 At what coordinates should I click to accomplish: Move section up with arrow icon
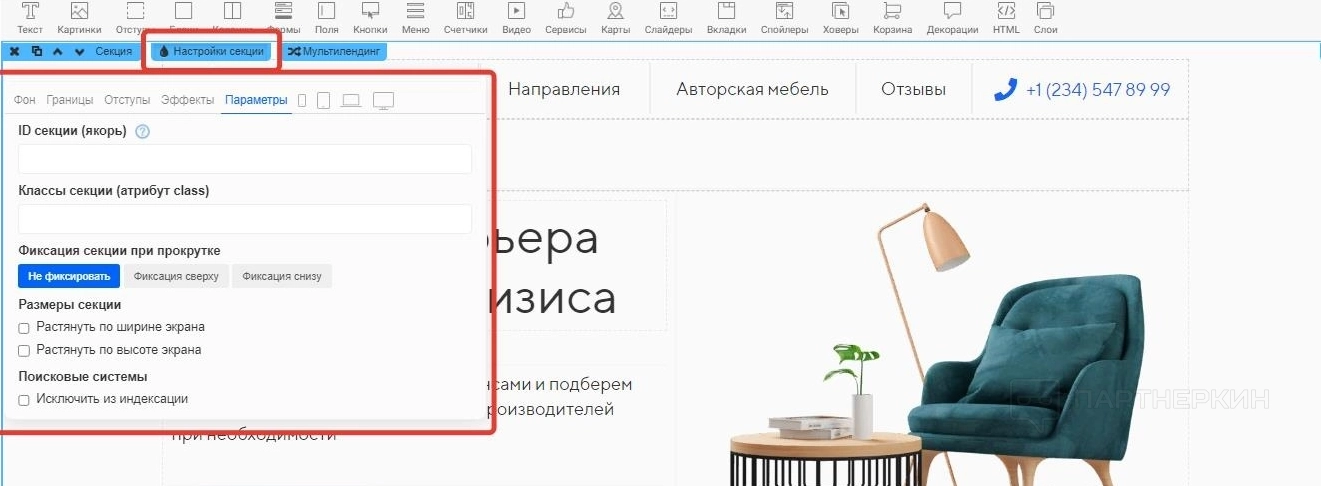[x=58, y=51]
